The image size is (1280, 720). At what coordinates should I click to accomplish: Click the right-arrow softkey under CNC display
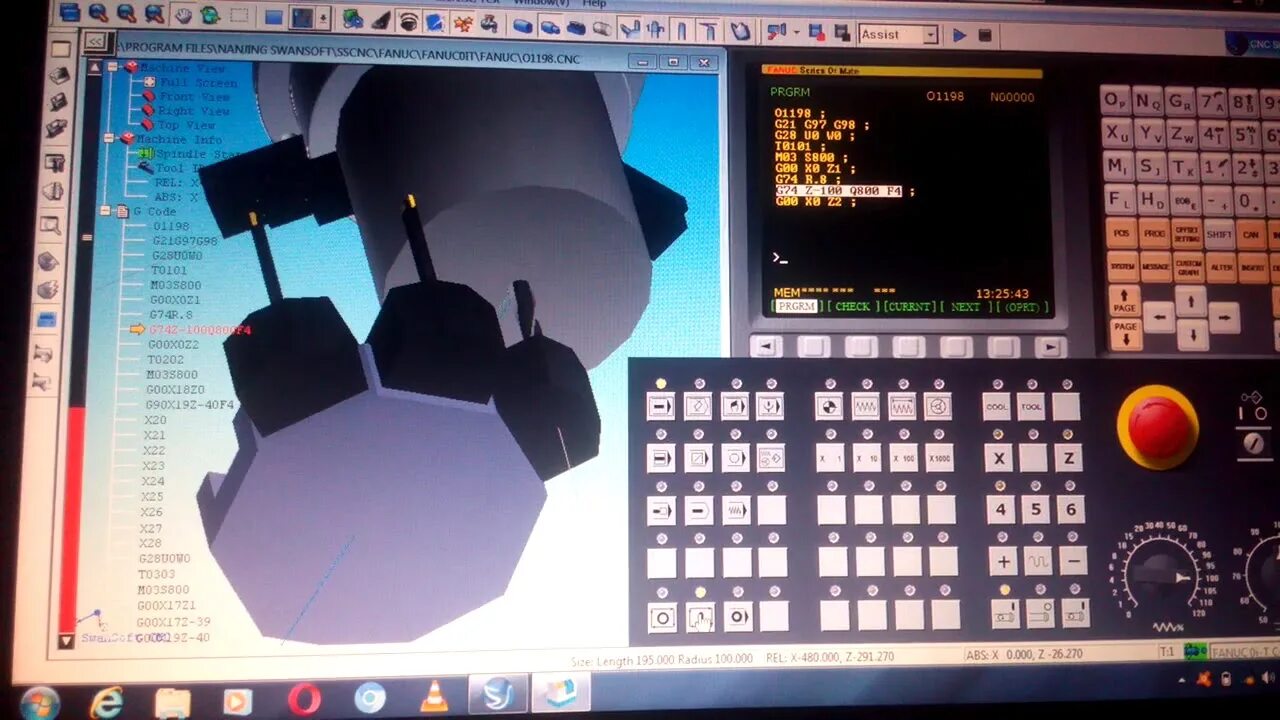pos(1050,346)
